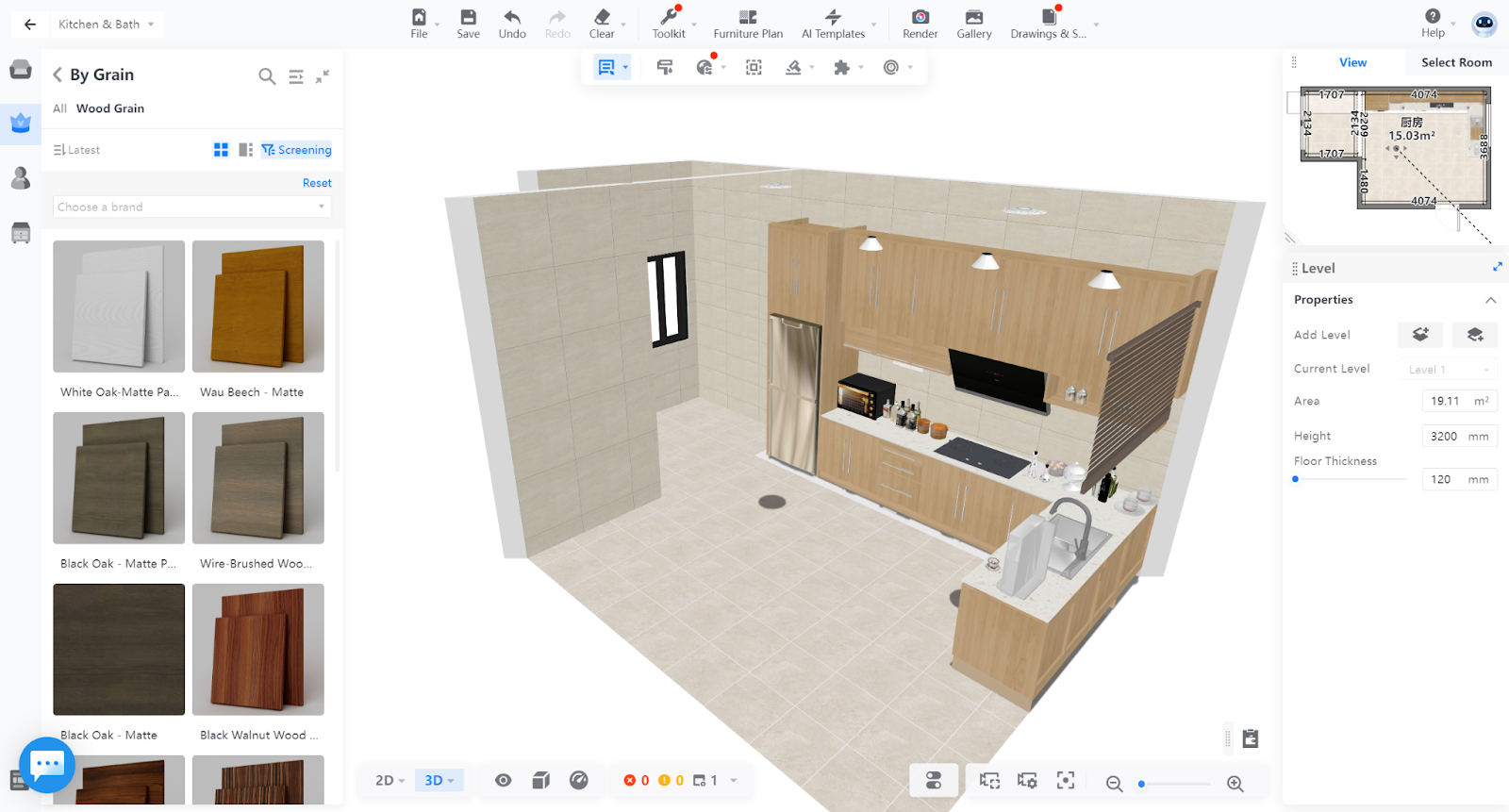The image size is (1509, 812).
Task: Open Furniture Plan tool
Action: tap(748, 18)
